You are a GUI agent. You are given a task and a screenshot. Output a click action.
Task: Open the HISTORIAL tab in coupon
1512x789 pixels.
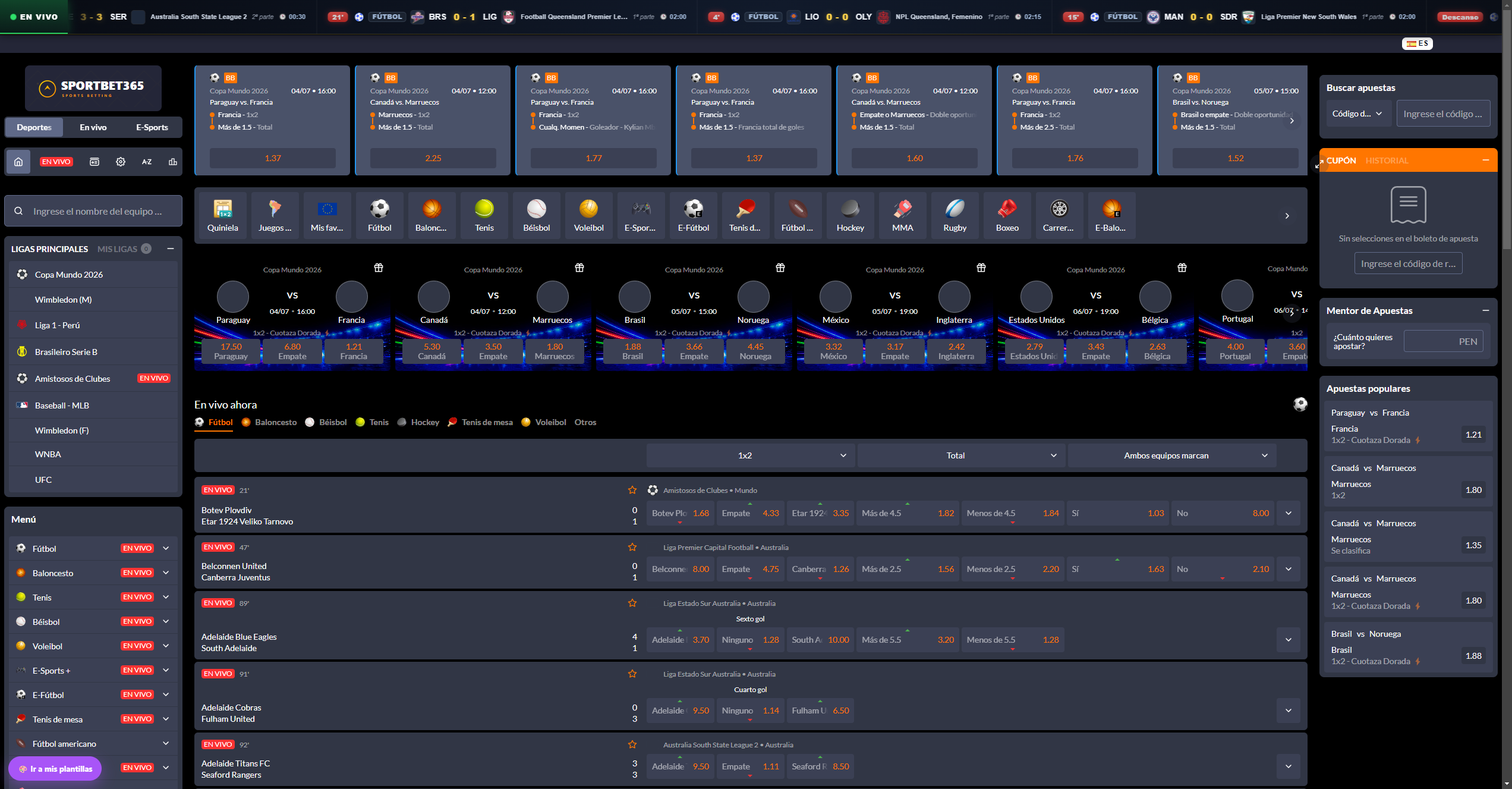click(x=1387, y=161)
